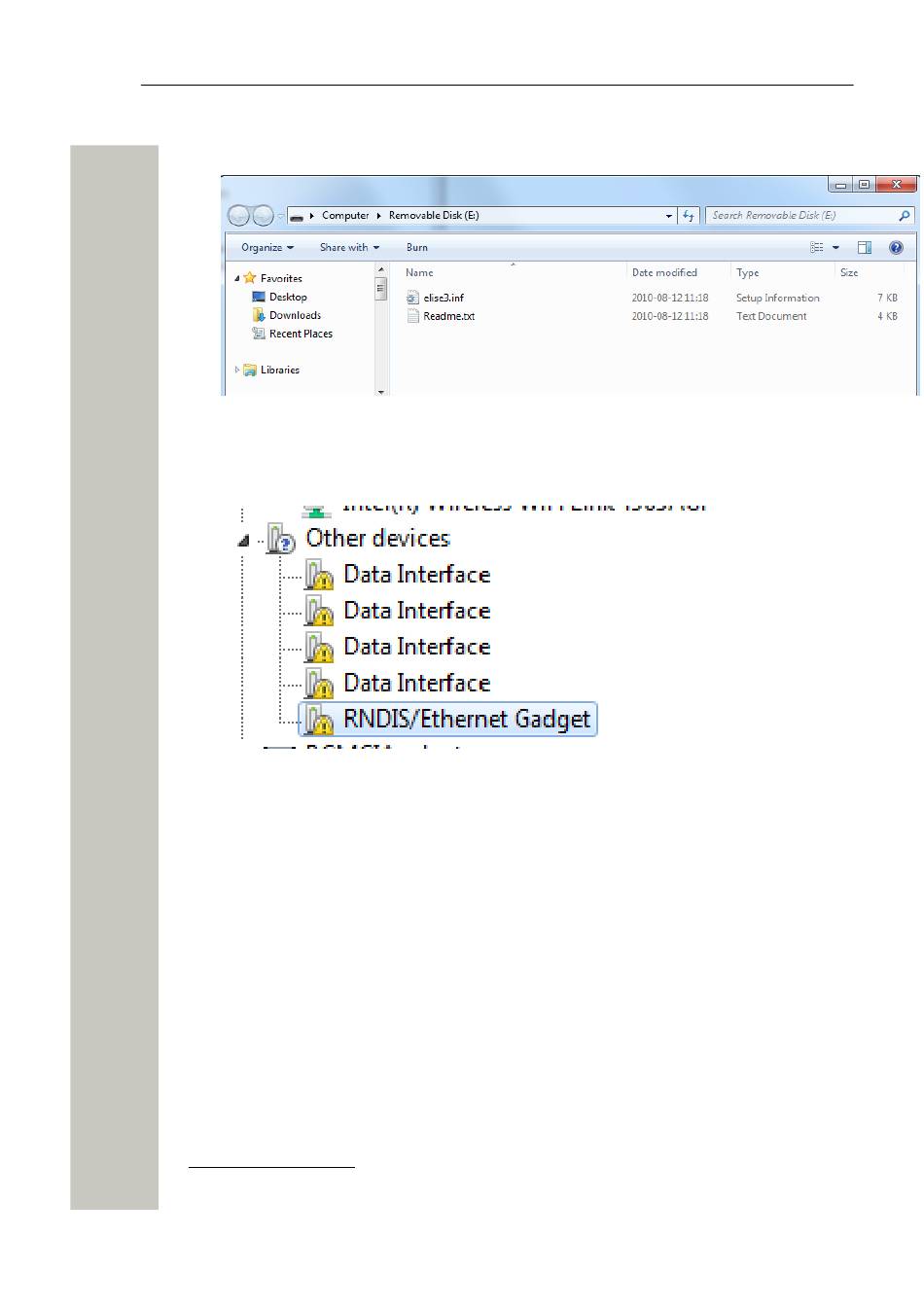Click the Computer breadcrumb in address bar

[x=345, y=216]
